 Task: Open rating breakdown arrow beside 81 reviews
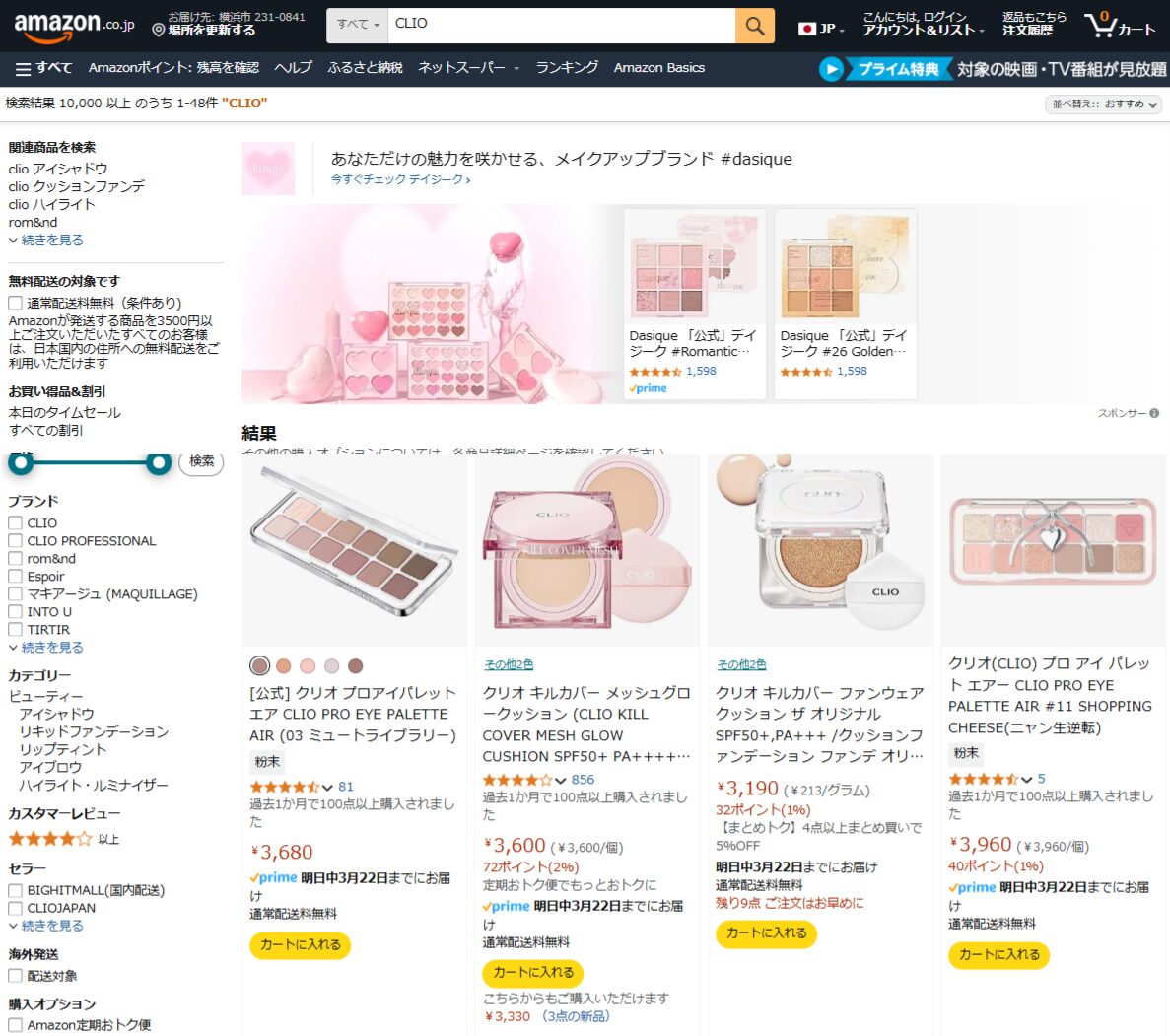(327, 788)
